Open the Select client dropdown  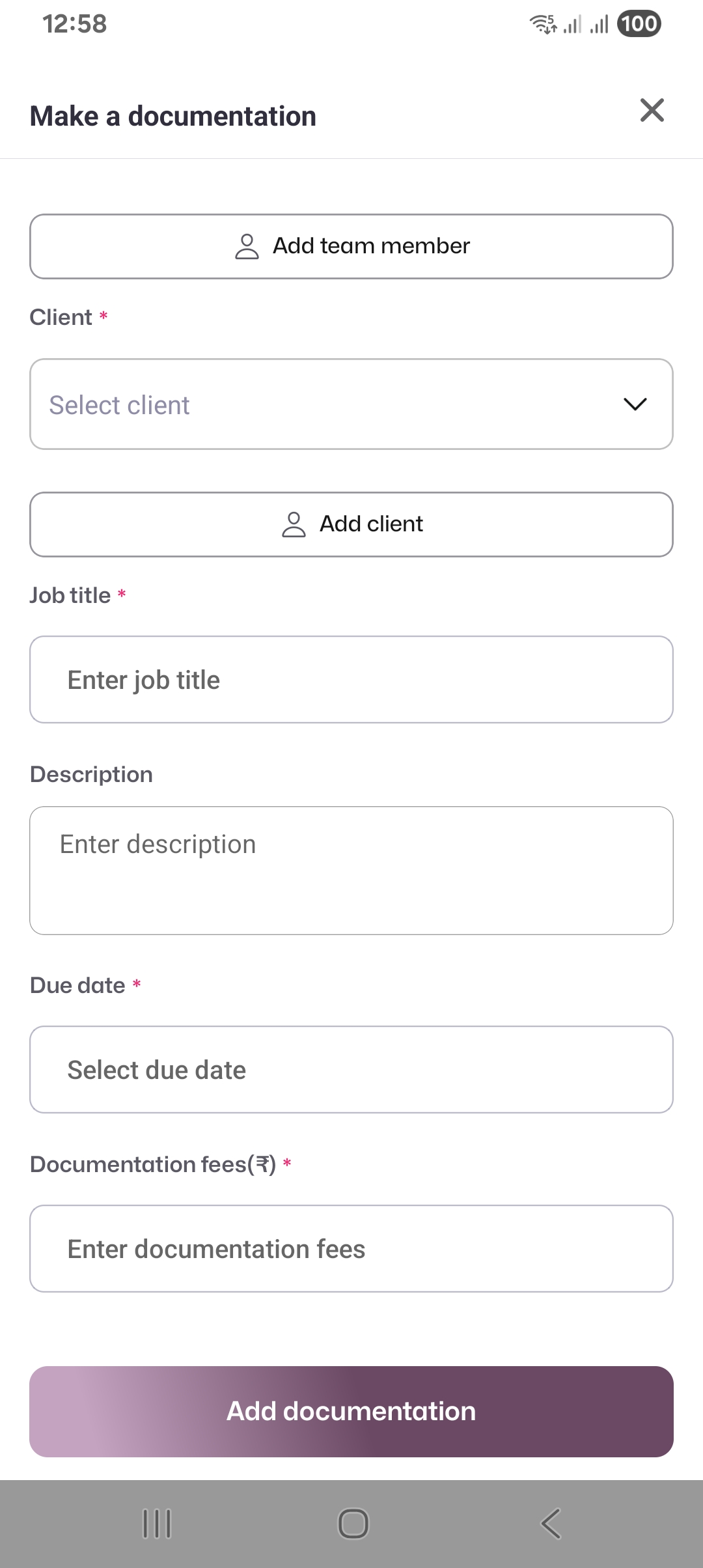click(325, 404)
